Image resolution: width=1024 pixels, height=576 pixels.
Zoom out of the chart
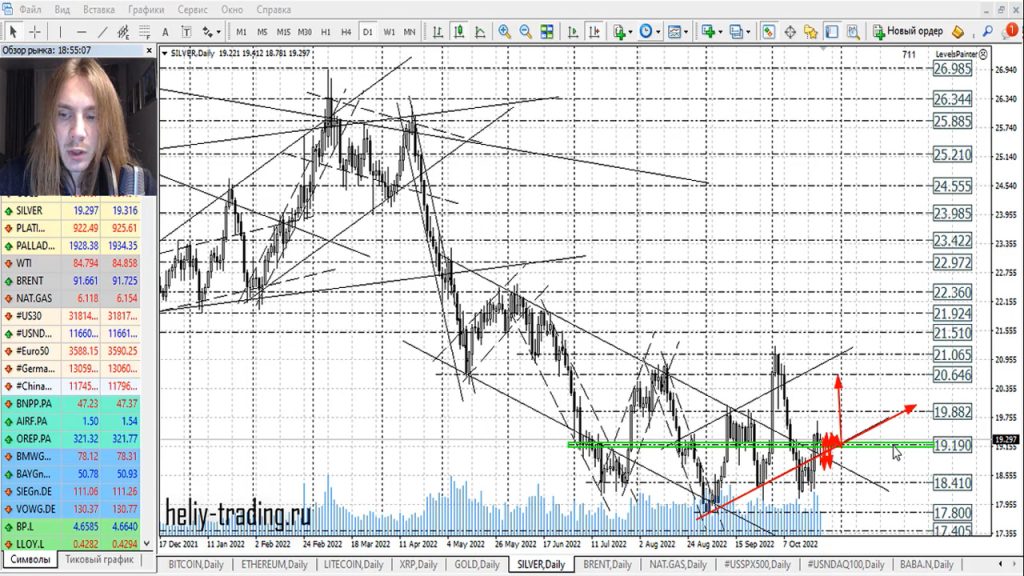tap(526, 31)
